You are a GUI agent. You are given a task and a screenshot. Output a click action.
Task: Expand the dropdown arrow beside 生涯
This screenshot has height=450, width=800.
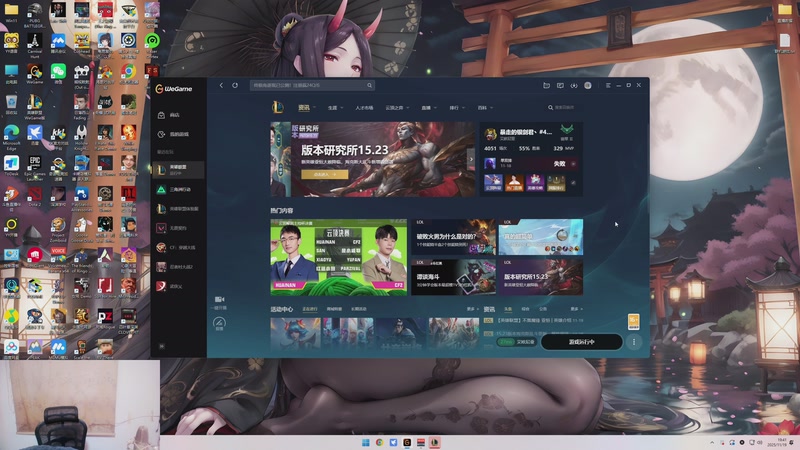[x=342, y=108]
